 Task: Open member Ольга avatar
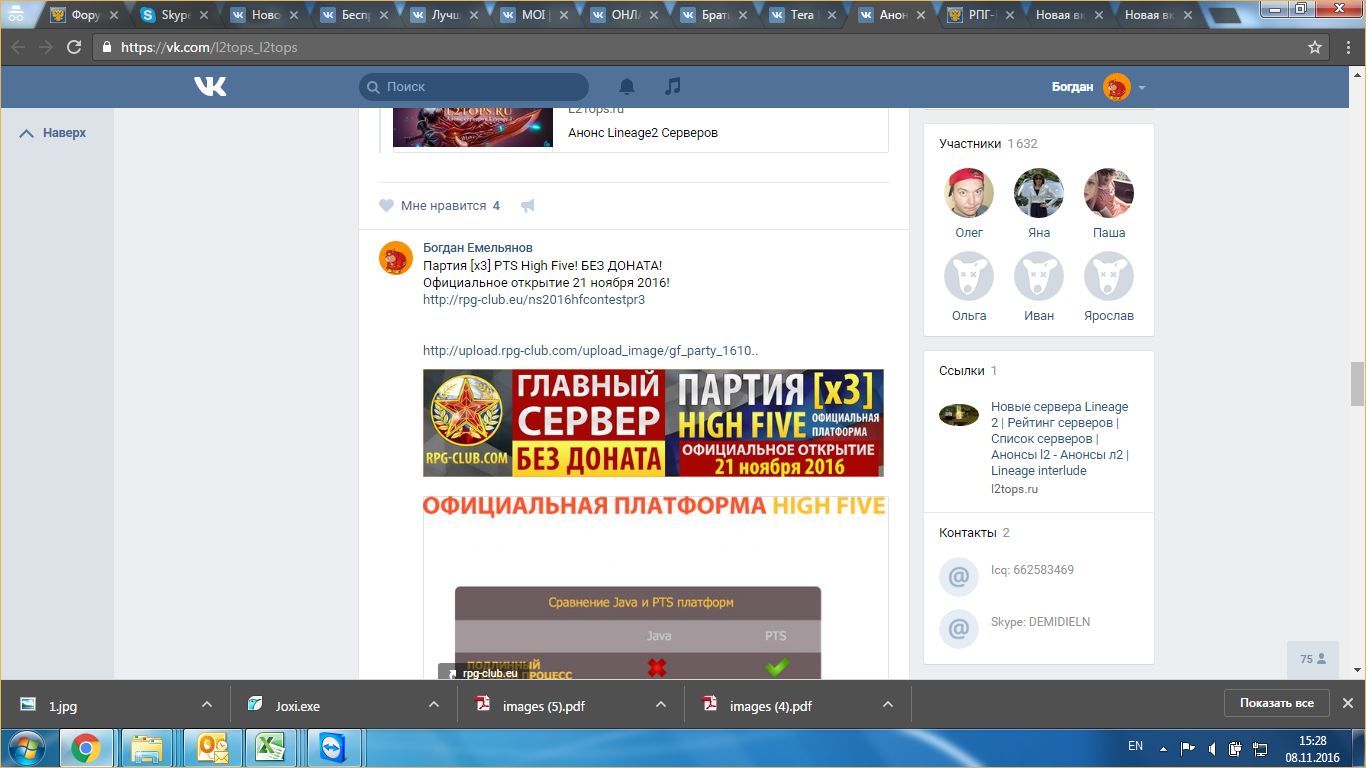pos(969,276)
